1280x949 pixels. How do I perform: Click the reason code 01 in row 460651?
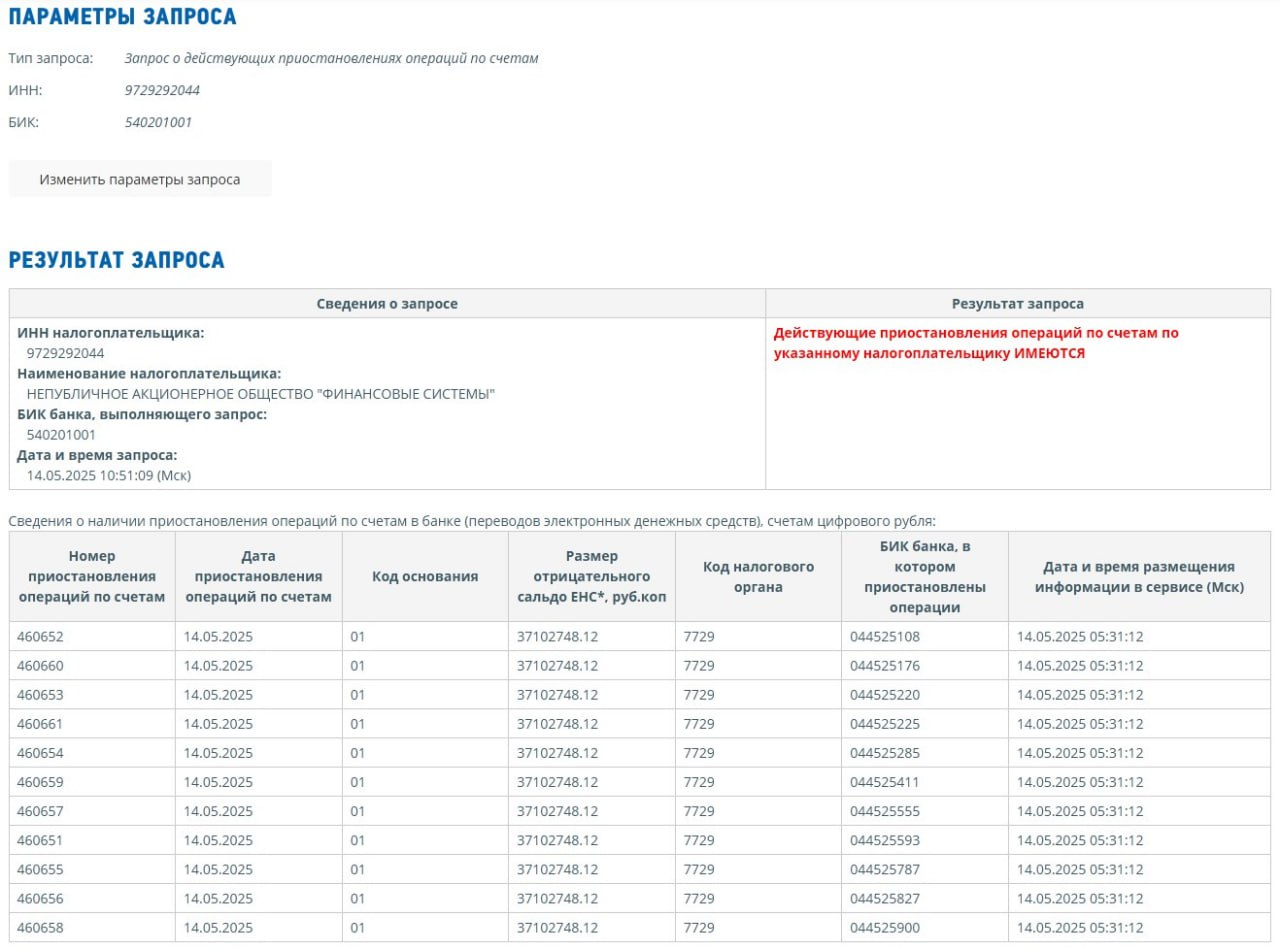coord(358,840)
